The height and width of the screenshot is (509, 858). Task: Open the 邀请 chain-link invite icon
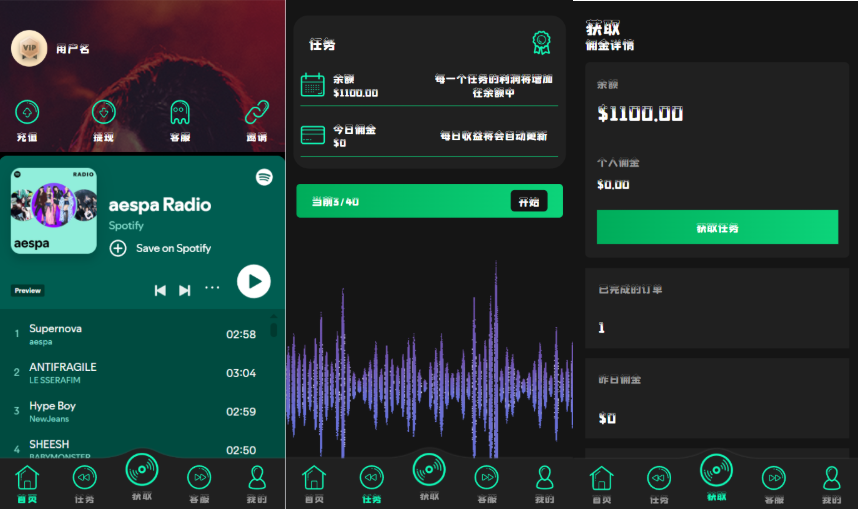click(x=257, y=113)
